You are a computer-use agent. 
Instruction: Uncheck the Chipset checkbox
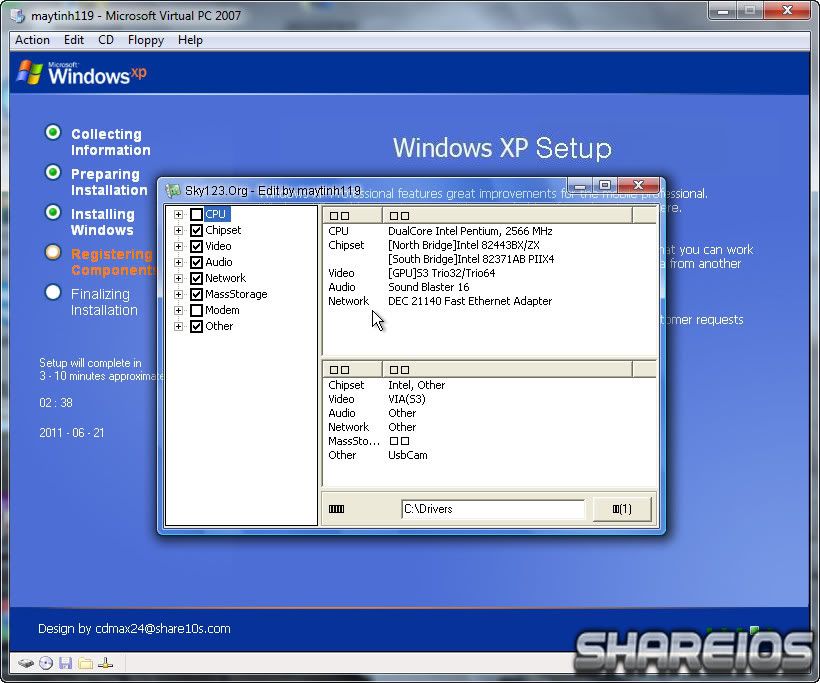pos(196,231)
